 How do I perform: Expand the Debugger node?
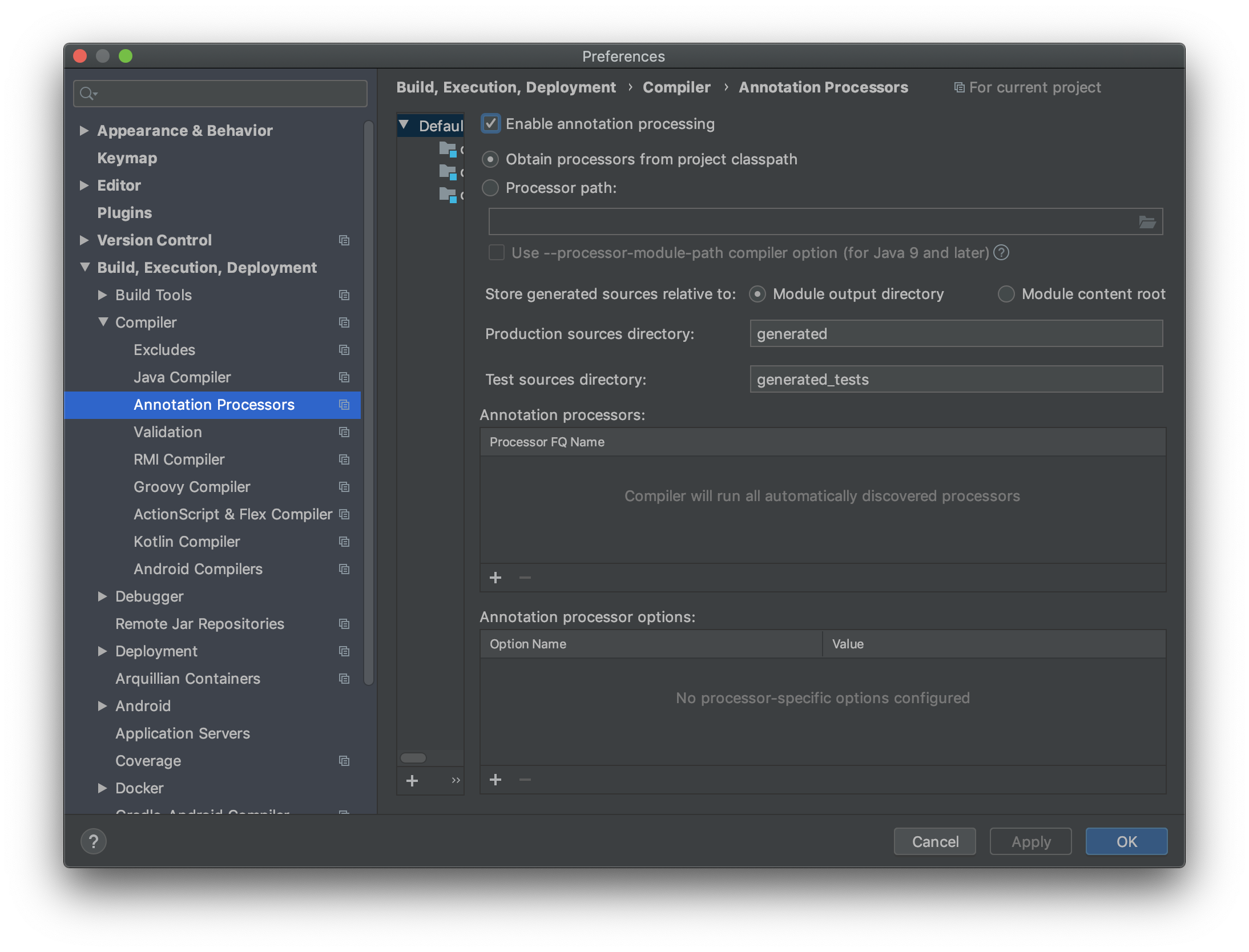pos(103,596)
